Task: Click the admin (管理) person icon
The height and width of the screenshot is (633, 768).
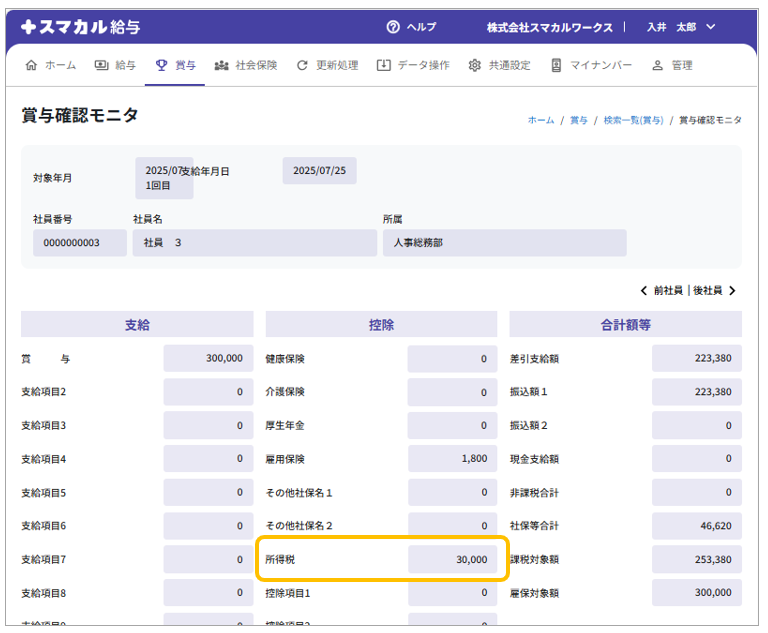Action: (x=657, y=65)
